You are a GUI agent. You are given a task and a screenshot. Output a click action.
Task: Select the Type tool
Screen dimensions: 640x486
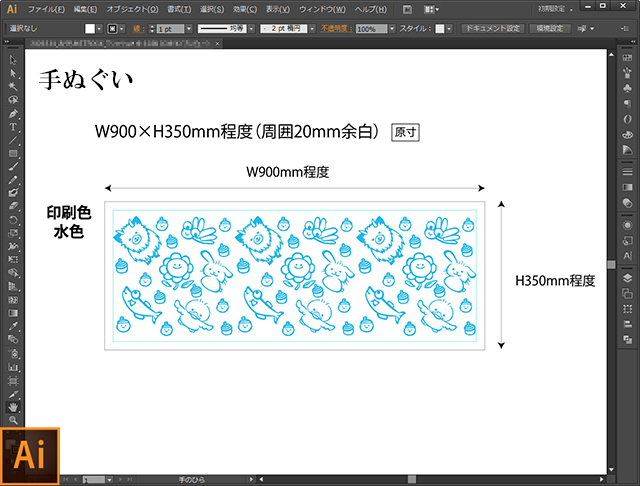coord(13,127)
